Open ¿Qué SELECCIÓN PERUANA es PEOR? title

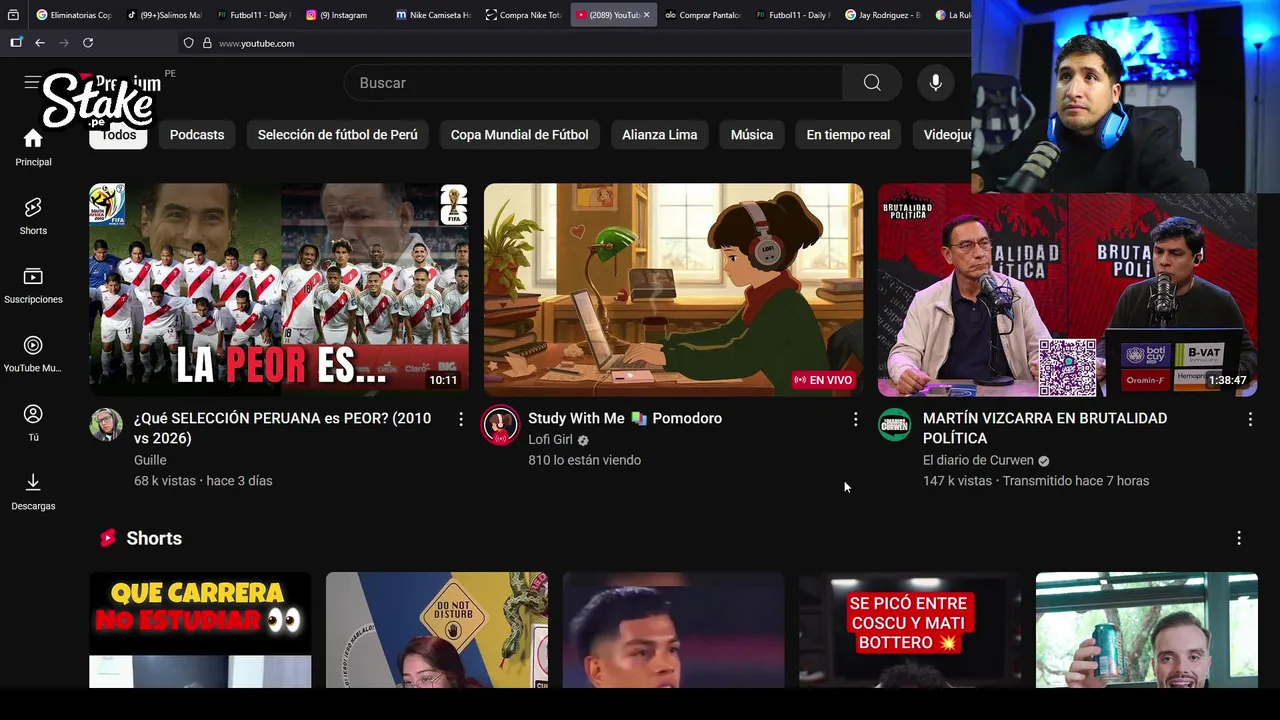pyautogui.click(x=283, y=428)
